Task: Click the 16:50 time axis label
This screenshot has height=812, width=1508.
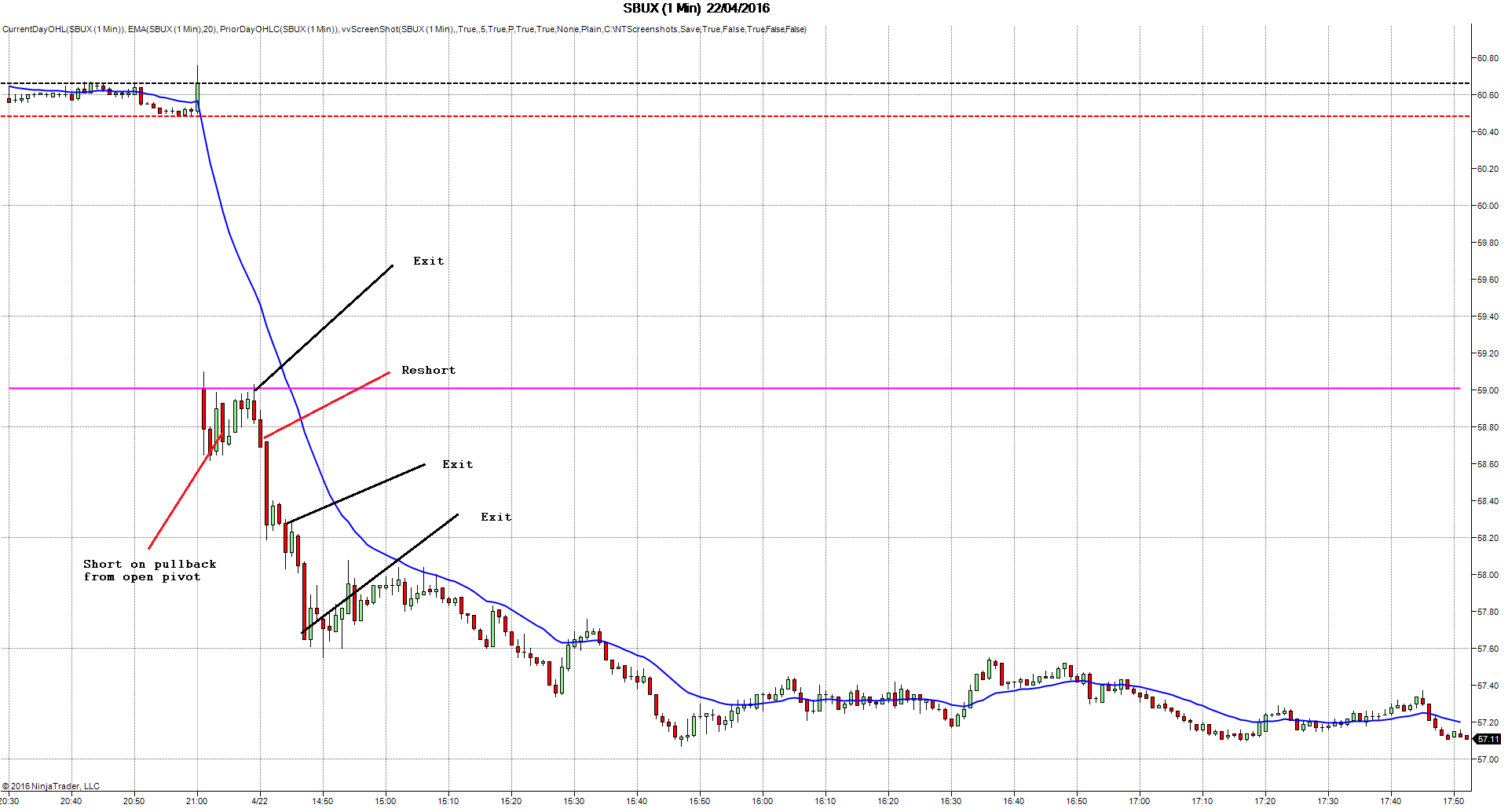Action: click(1076, 801)
